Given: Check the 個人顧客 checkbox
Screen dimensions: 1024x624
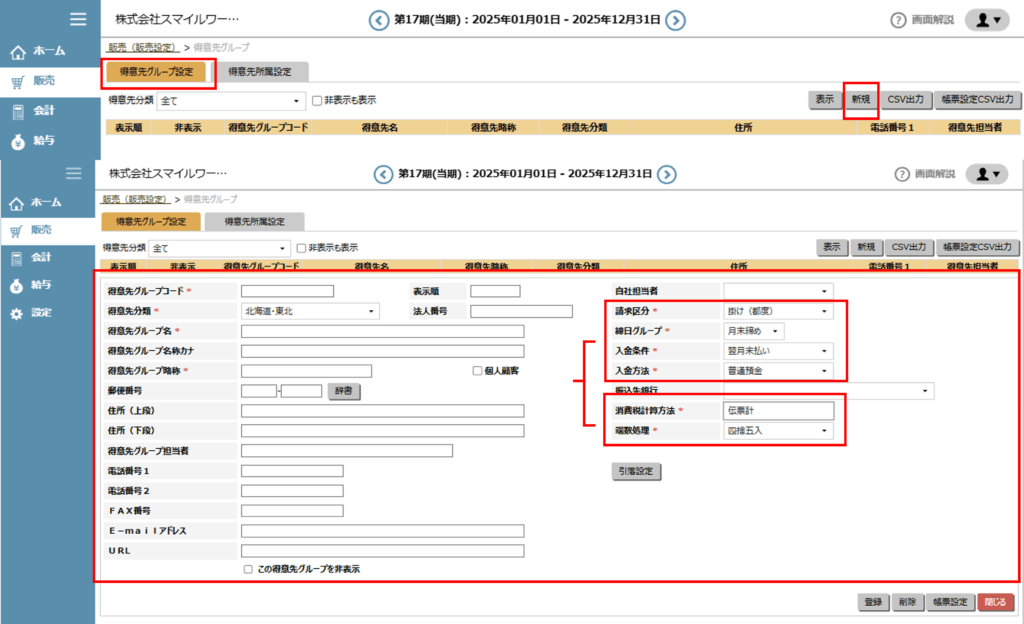Looking at the screenshot, I should coord(478,370).
